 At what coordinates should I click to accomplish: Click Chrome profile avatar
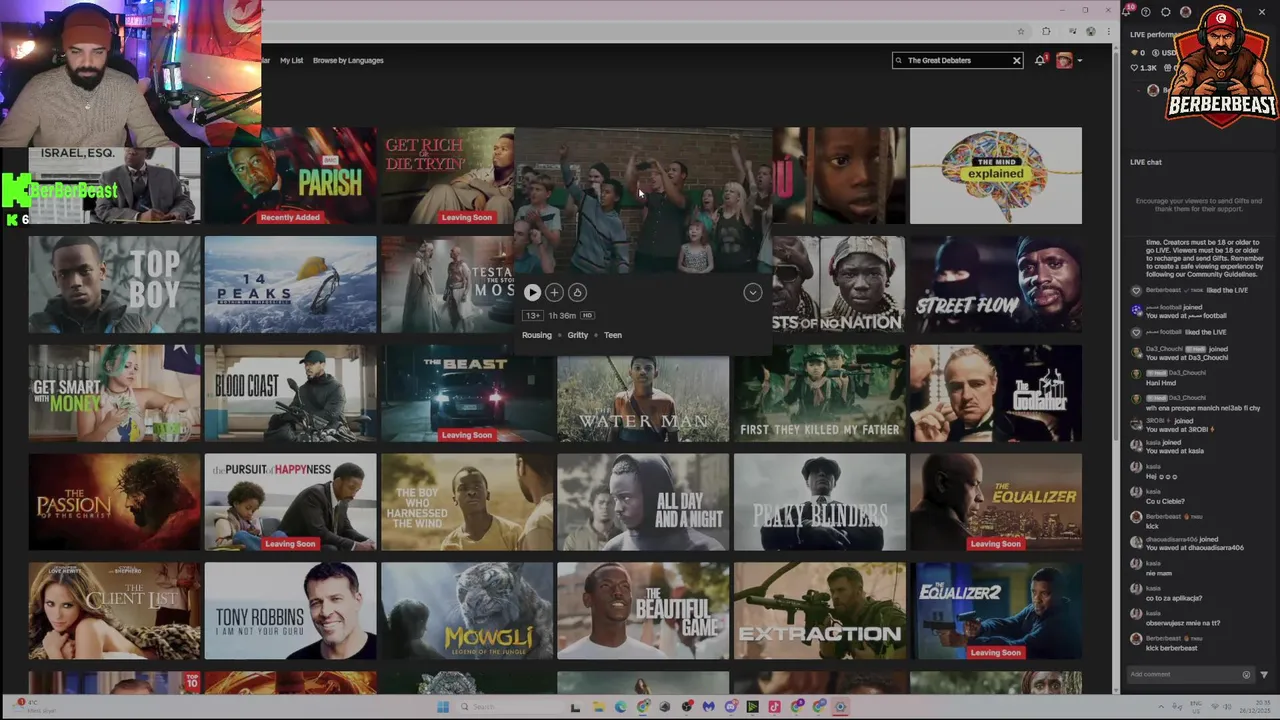pos(1091,31)
